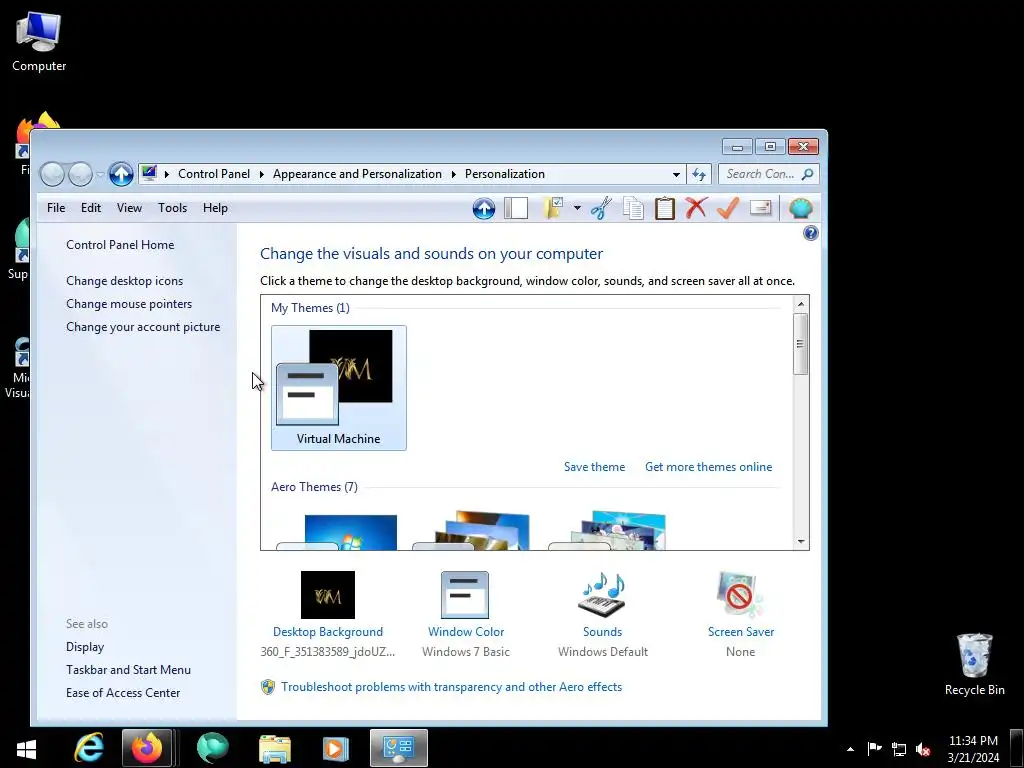This screenshot has width=1024, height=768.
Task: Select the third Aero theme thumbnail
Action: point(607,530)
